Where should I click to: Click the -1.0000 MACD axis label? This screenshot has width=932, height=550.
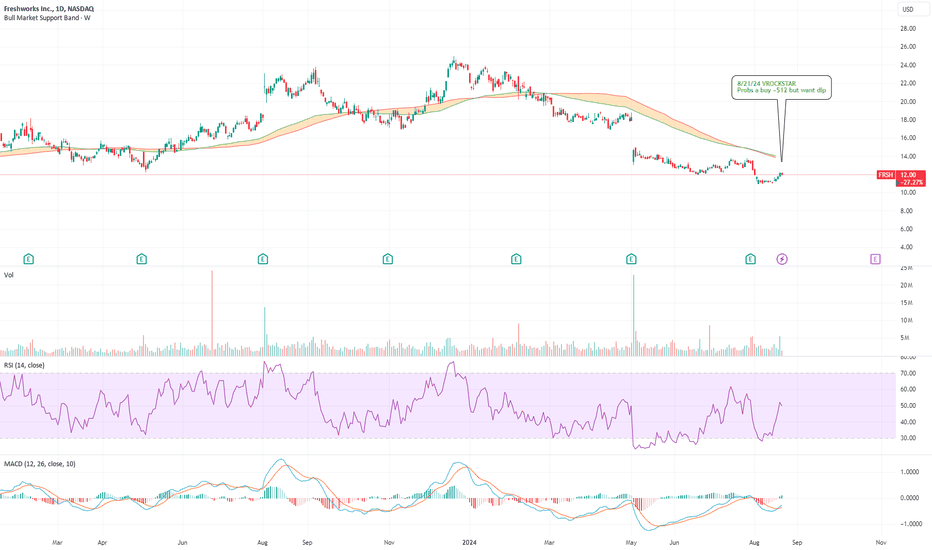tap(909, 524)
